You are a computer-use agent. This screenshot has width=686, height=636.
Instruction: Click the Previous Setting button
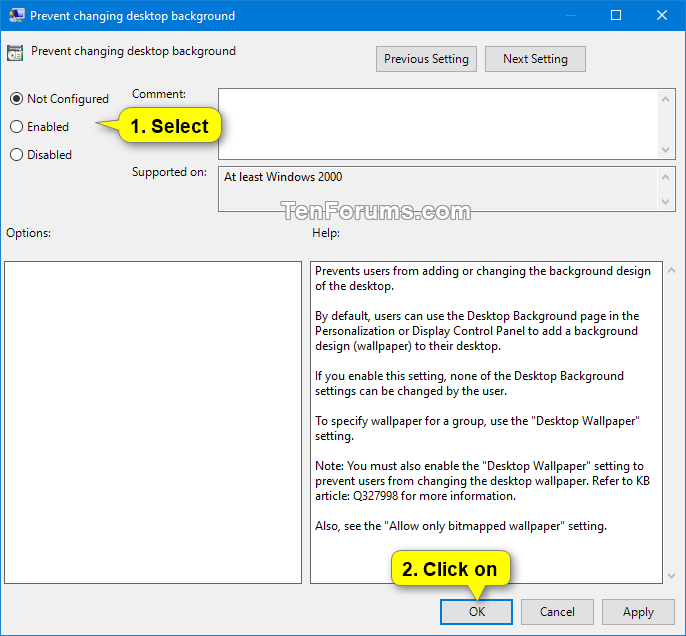[x=426, y=59]
